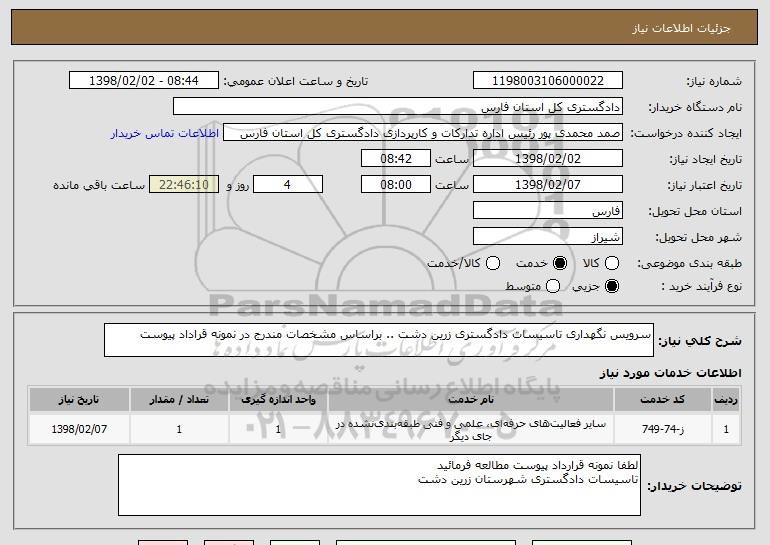Click the validity date field 1398/02/07
The image size is (770, 545).
tap(548, 185)
